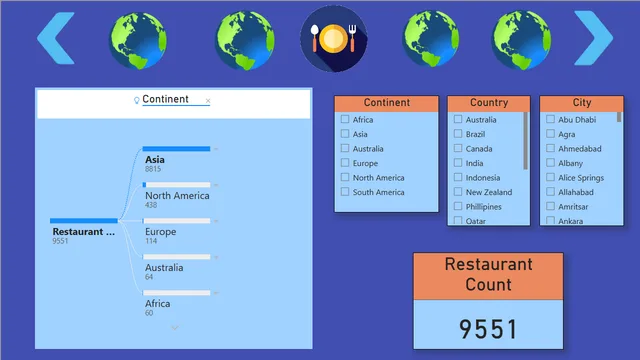The width and height of the screenshot is (640, 360).
Task: Click the Restaurant Count card title
Action: click(488, 275)
